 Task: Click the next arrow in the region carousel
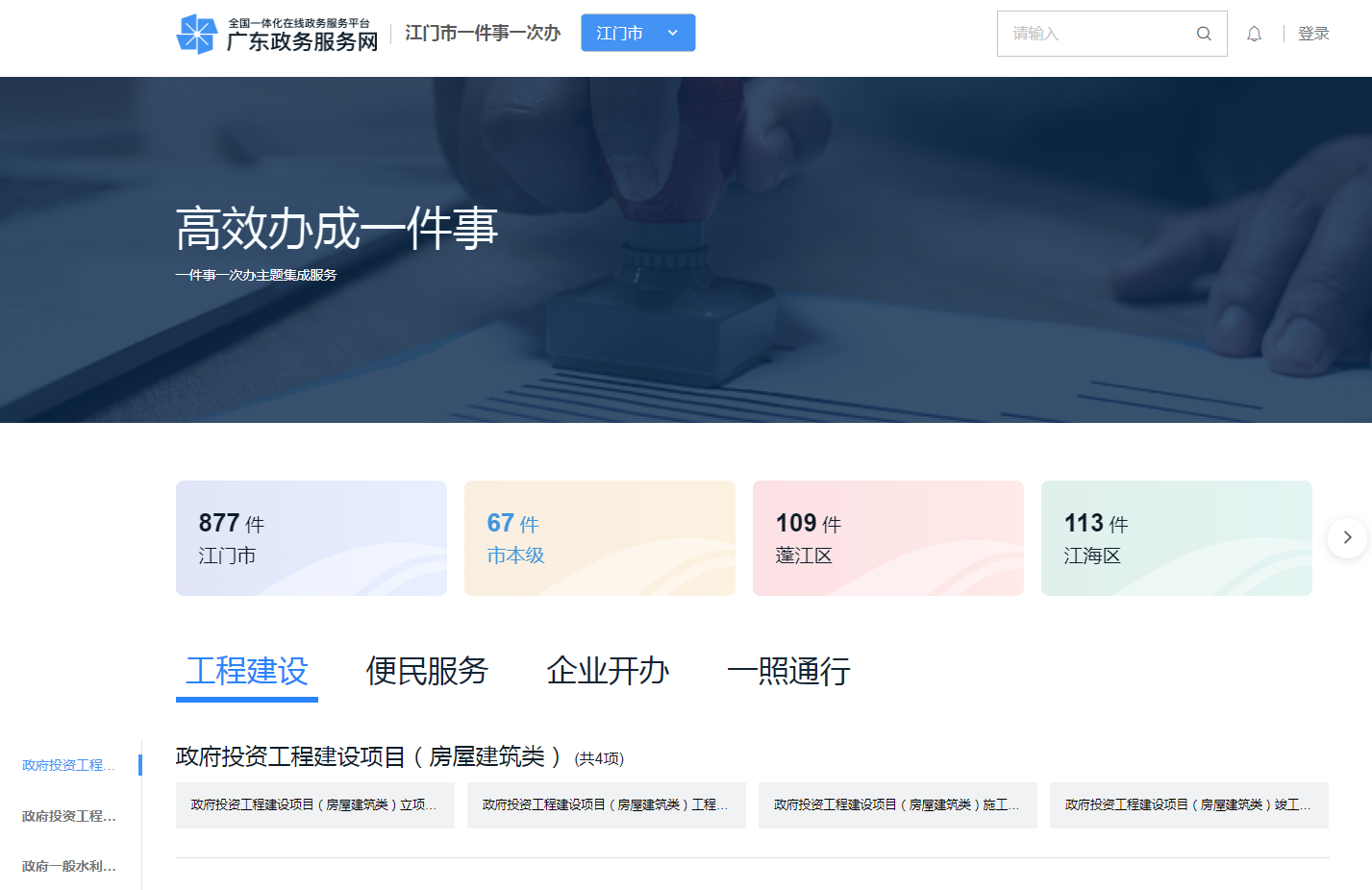1347,537
